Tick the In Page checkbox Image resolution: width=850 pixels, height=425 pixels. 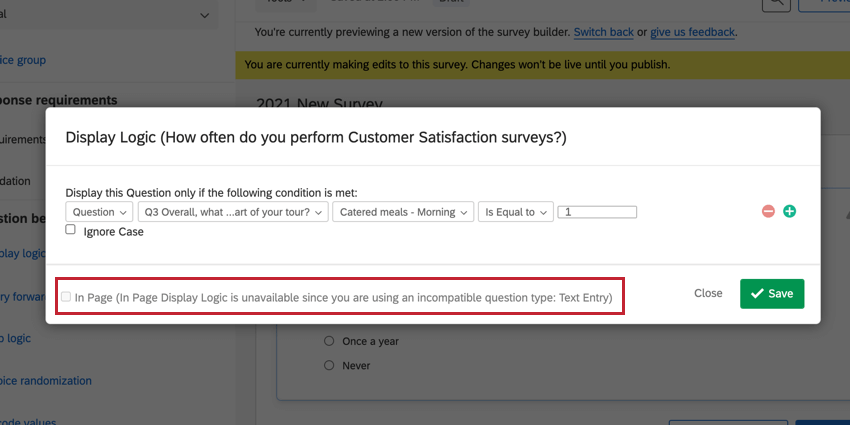click(x=66, y=297)
